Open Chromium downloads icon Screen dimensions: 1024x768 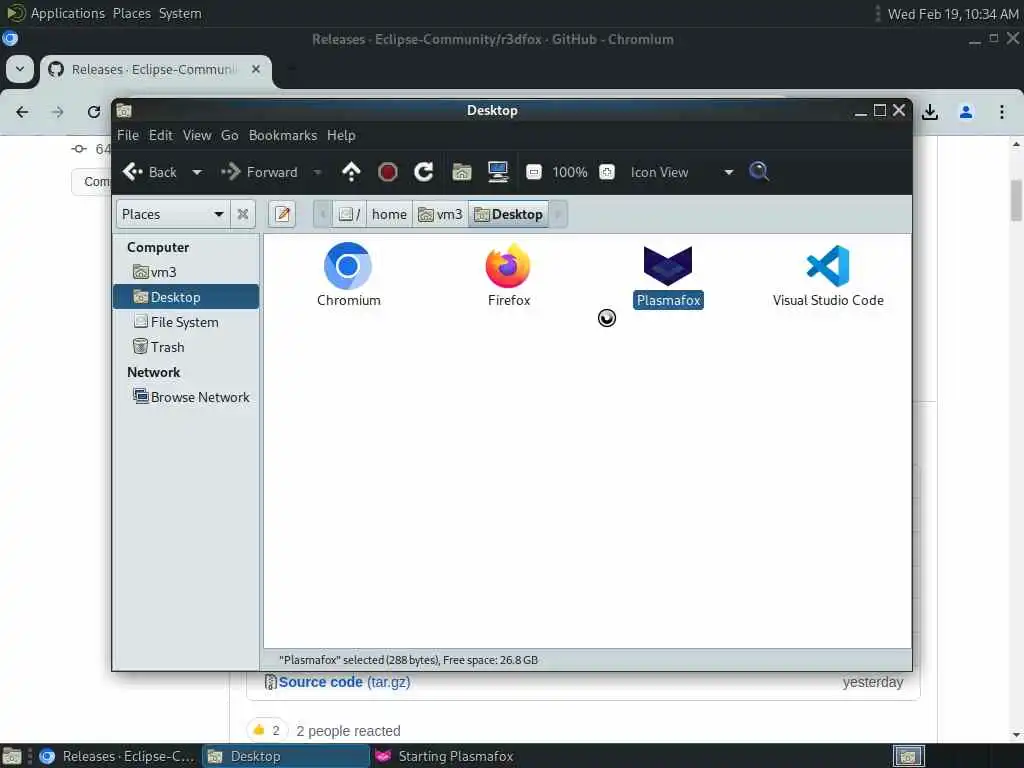(x=929, y=112)
